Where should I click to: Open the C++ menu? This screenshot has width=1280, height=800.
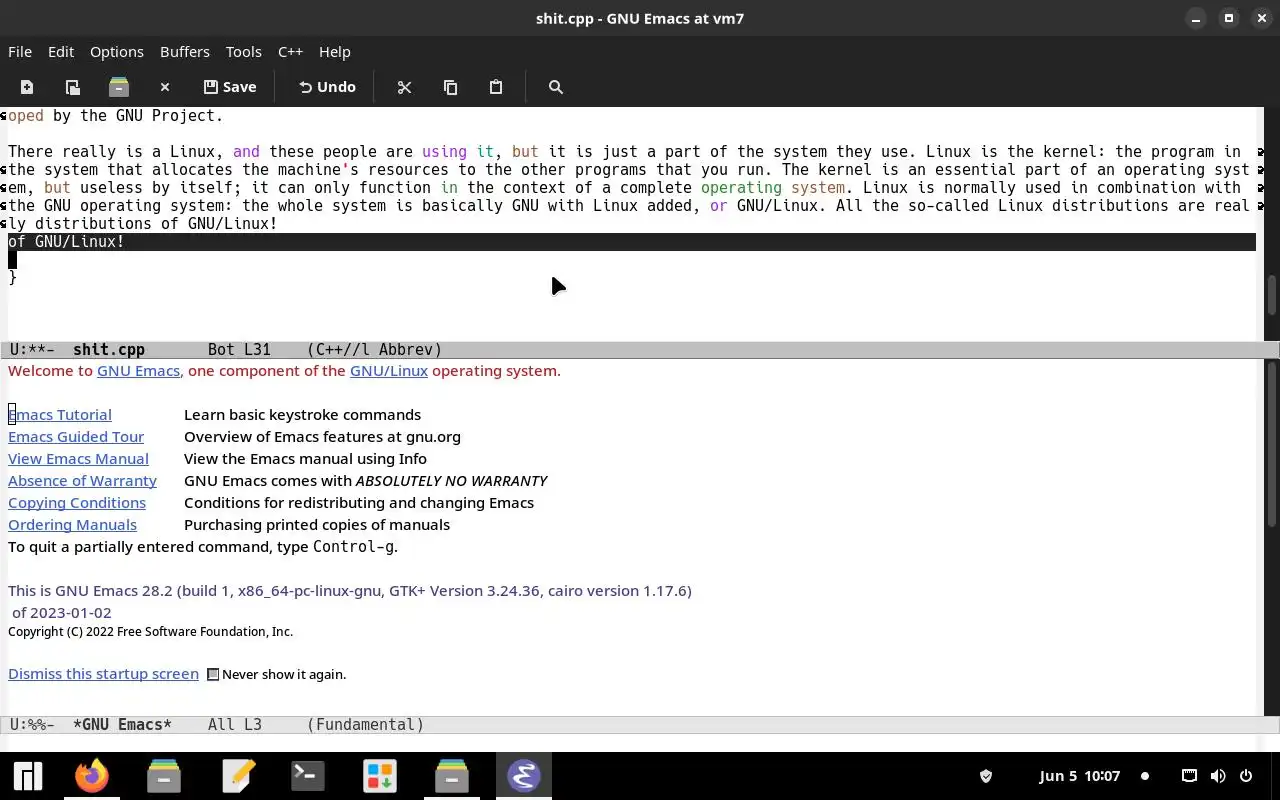[290, 51]
